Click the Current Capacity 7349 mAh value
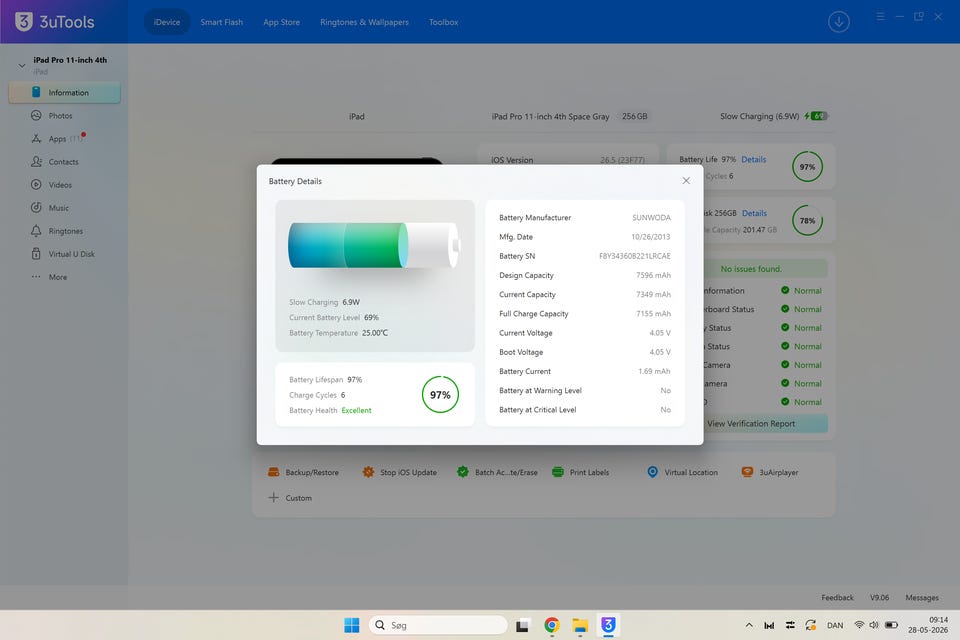 (x=653, y=295)
